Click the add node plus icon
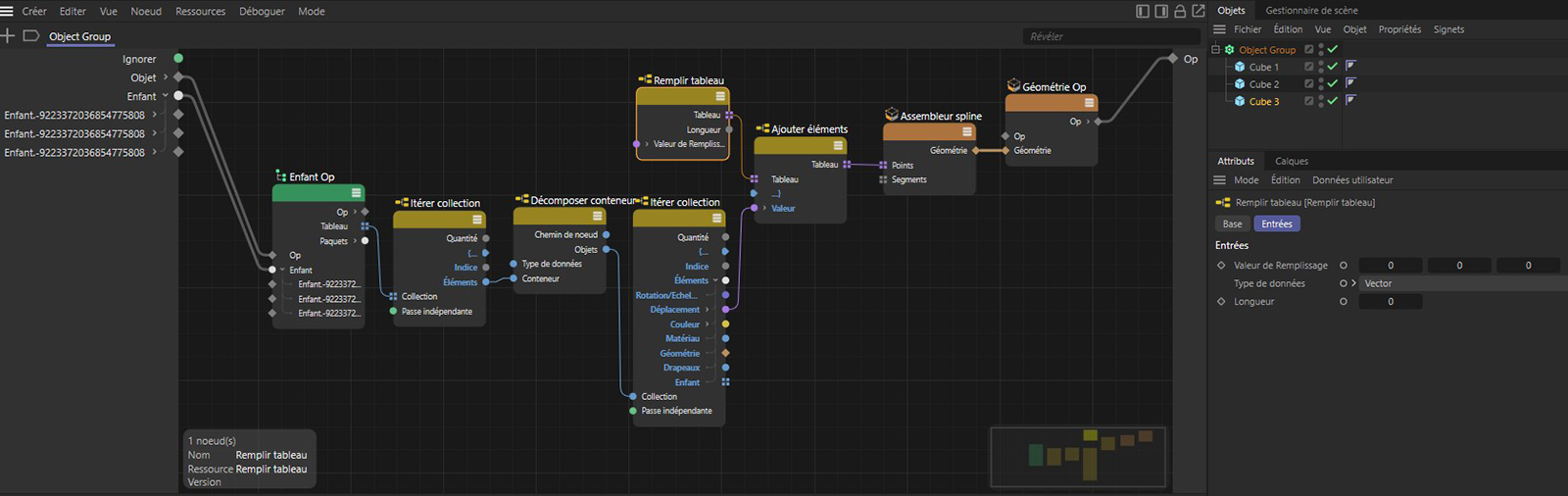Image resolution: width=1568 pixels, height=496 pixels. (8, 36)
